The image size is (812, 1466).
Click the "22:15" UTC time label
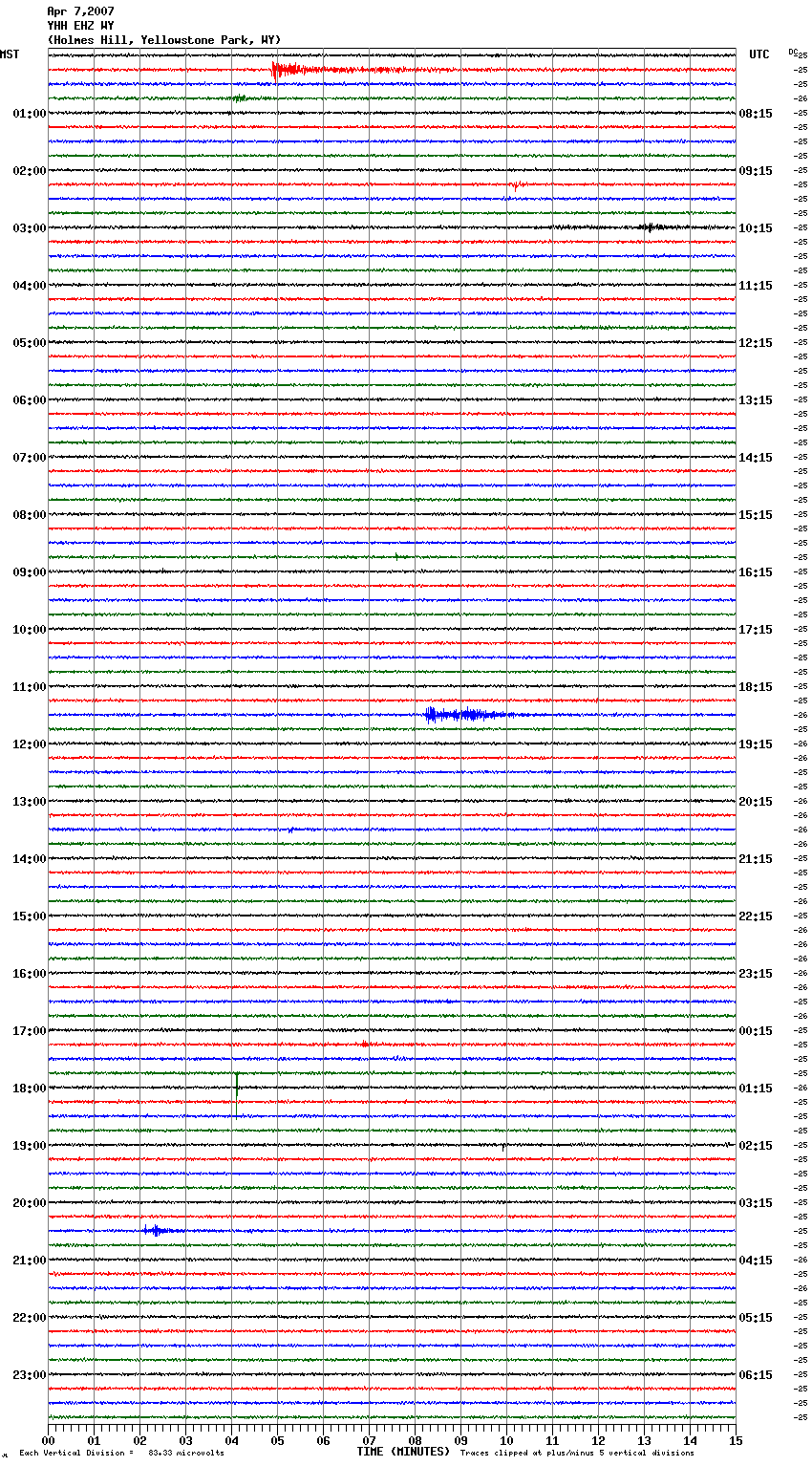click(756, 916)
